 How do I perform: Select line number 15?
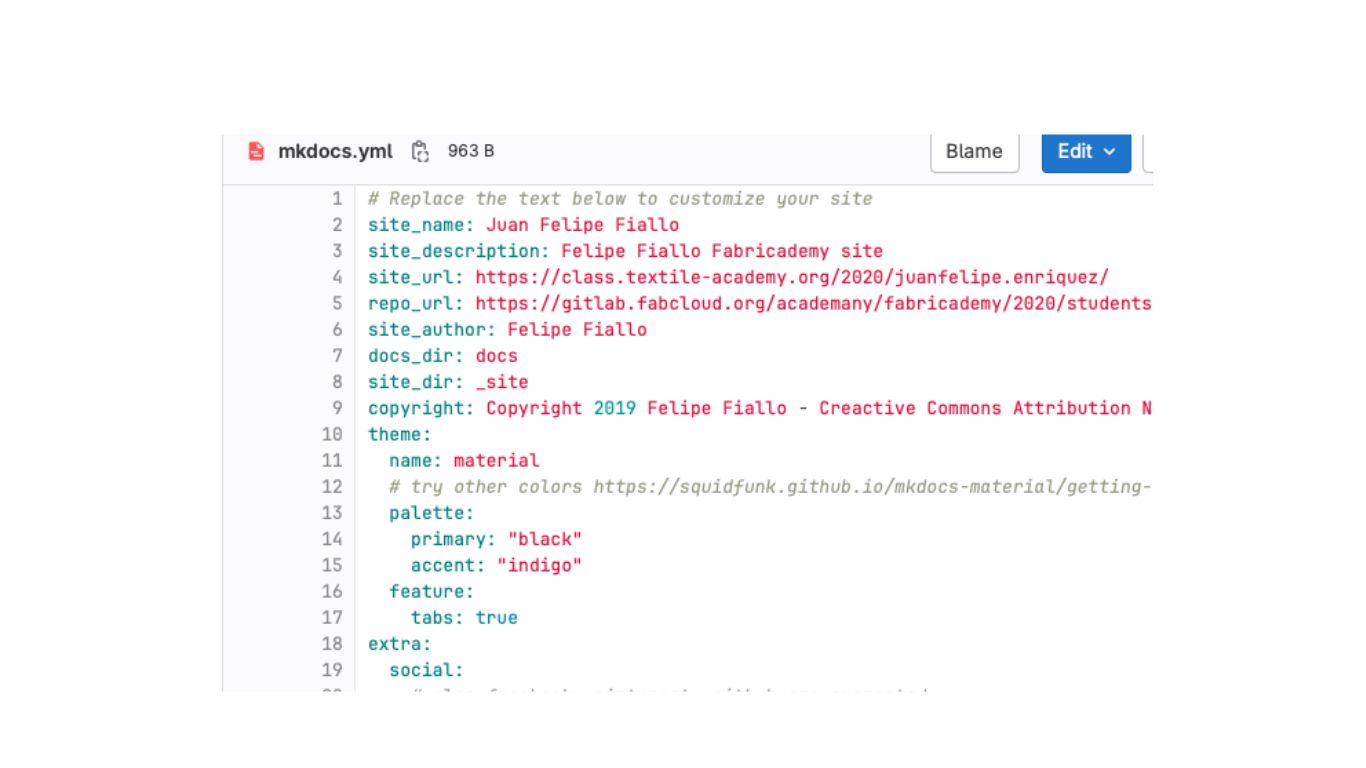tap(332, 565)
